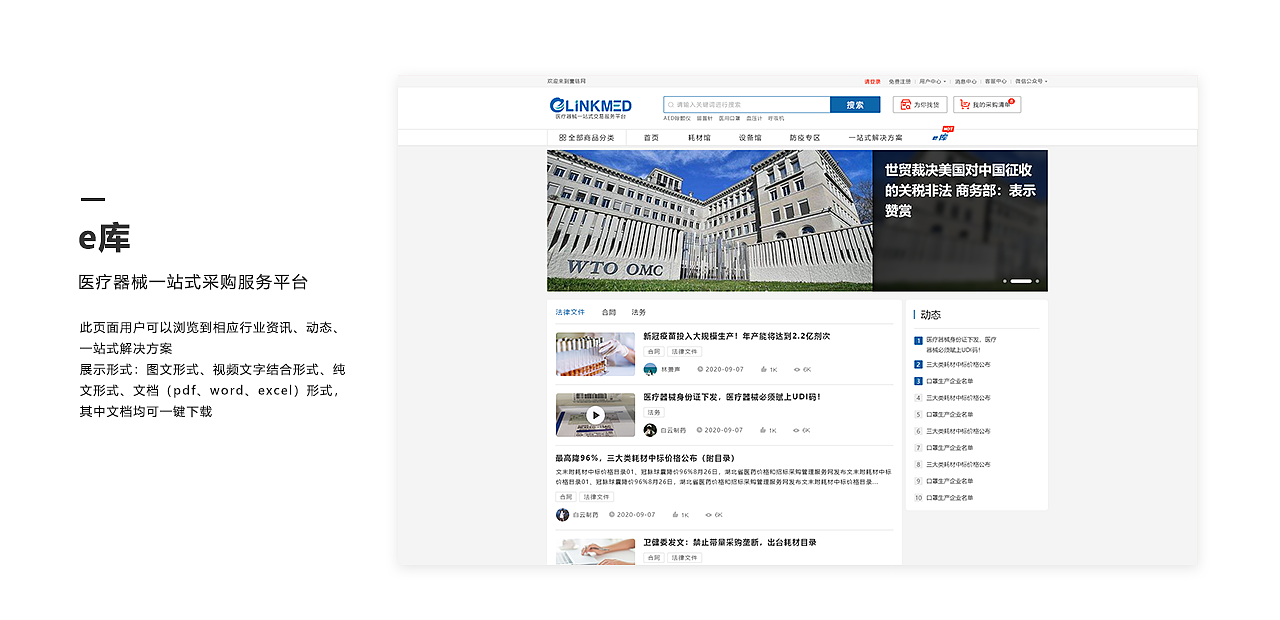Open 防疫专区 in the navigation bar
Screen dimensions: 1280x620
[x=805, y=138]
